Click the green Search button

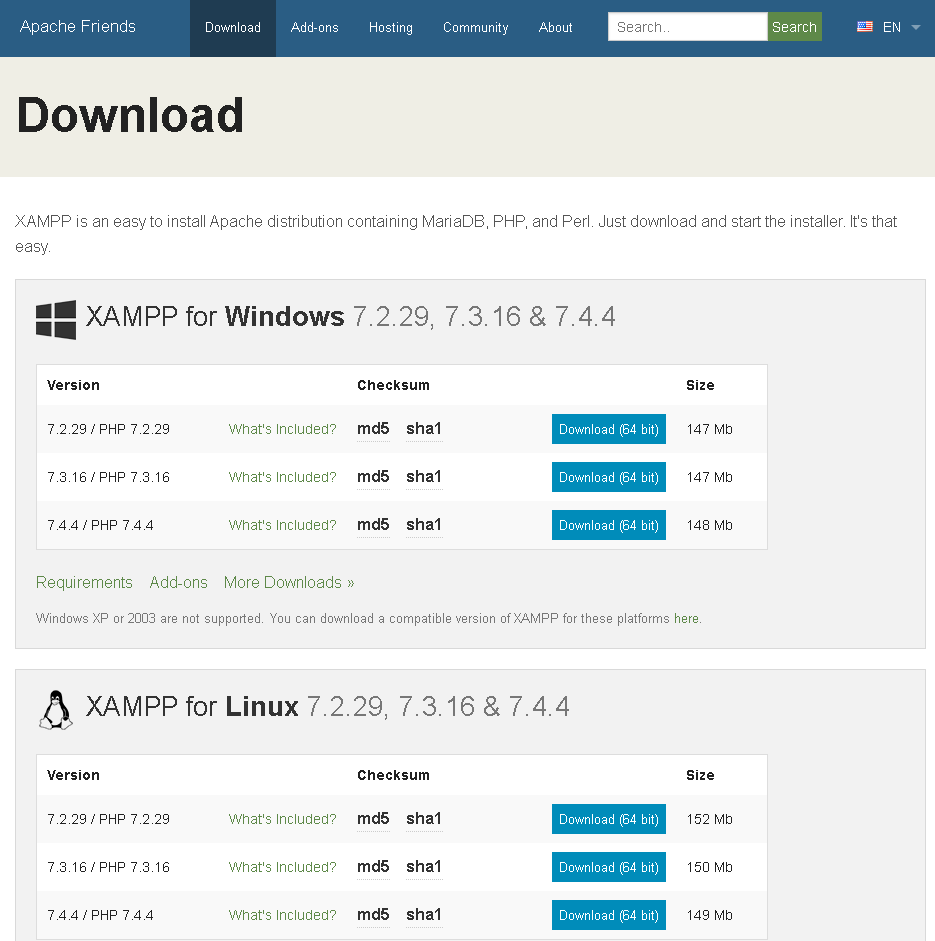click(x=795, y=26)
